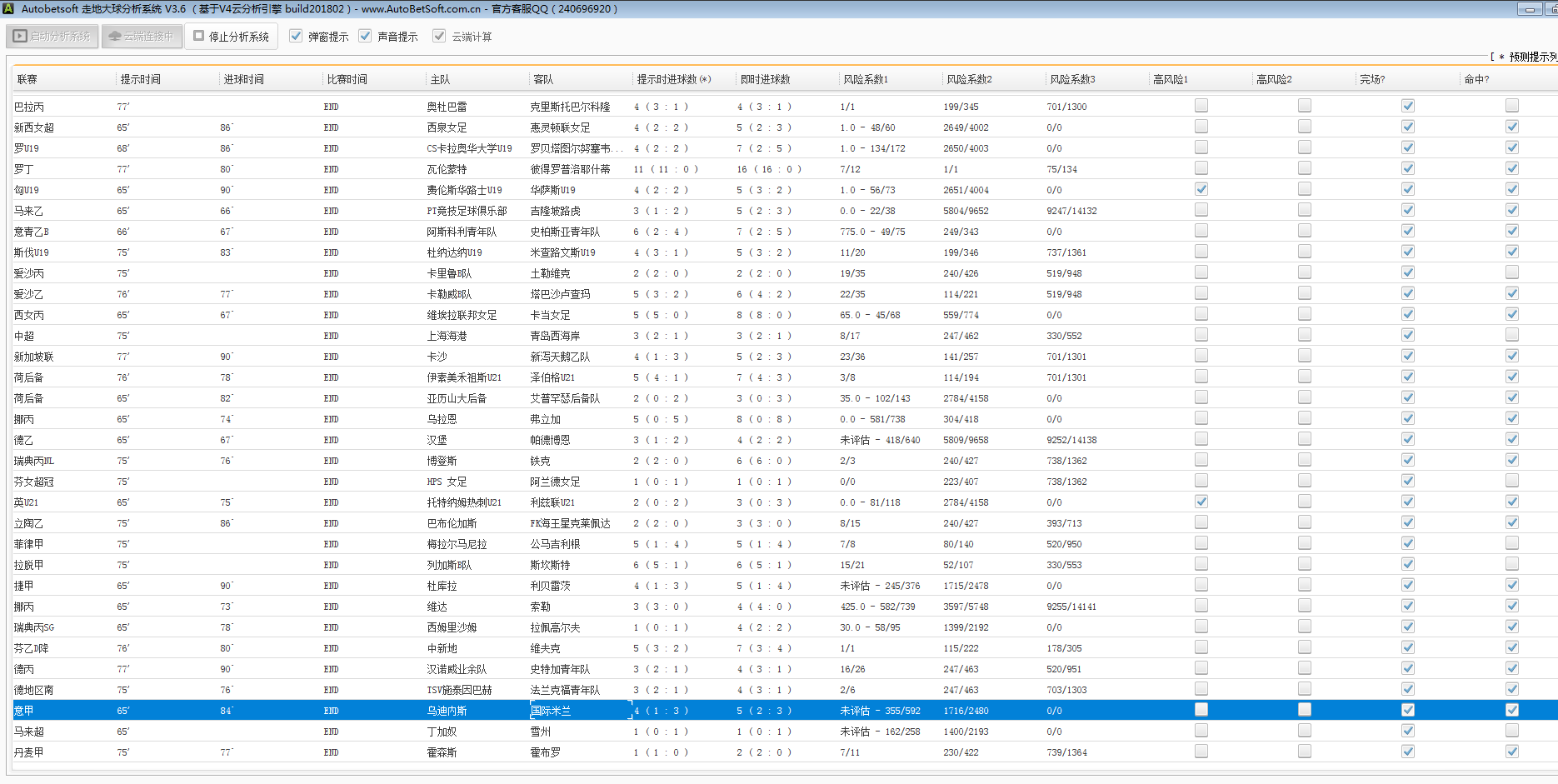
Task: Uncheck 高风险1 in the 英U21 row
Action: (1201, 502)
